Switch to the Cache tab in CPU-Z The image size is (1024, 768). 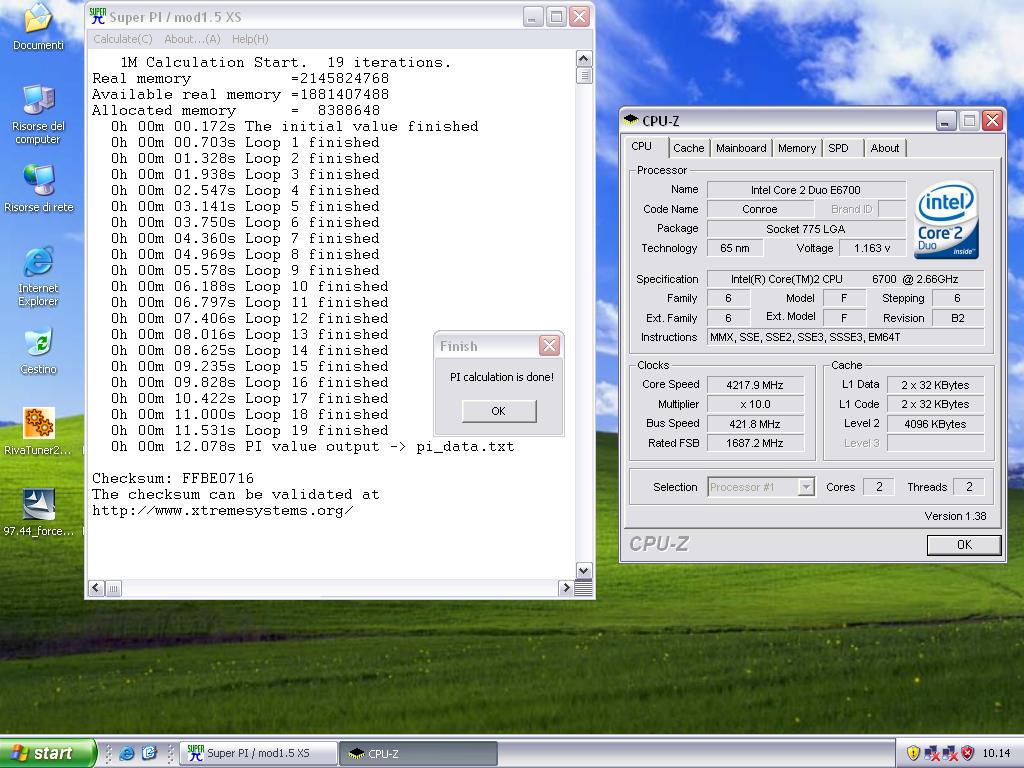[689, 148]
